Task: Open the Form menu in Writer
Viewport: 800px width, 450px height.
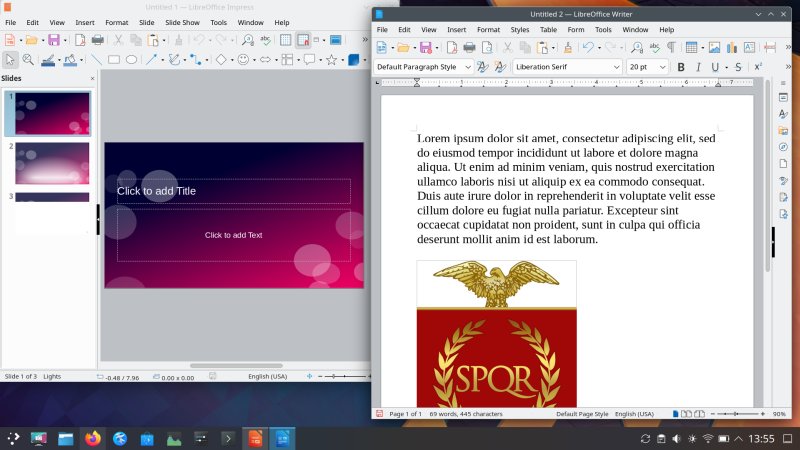Action: pyautogui.click(x=576, y=30)
